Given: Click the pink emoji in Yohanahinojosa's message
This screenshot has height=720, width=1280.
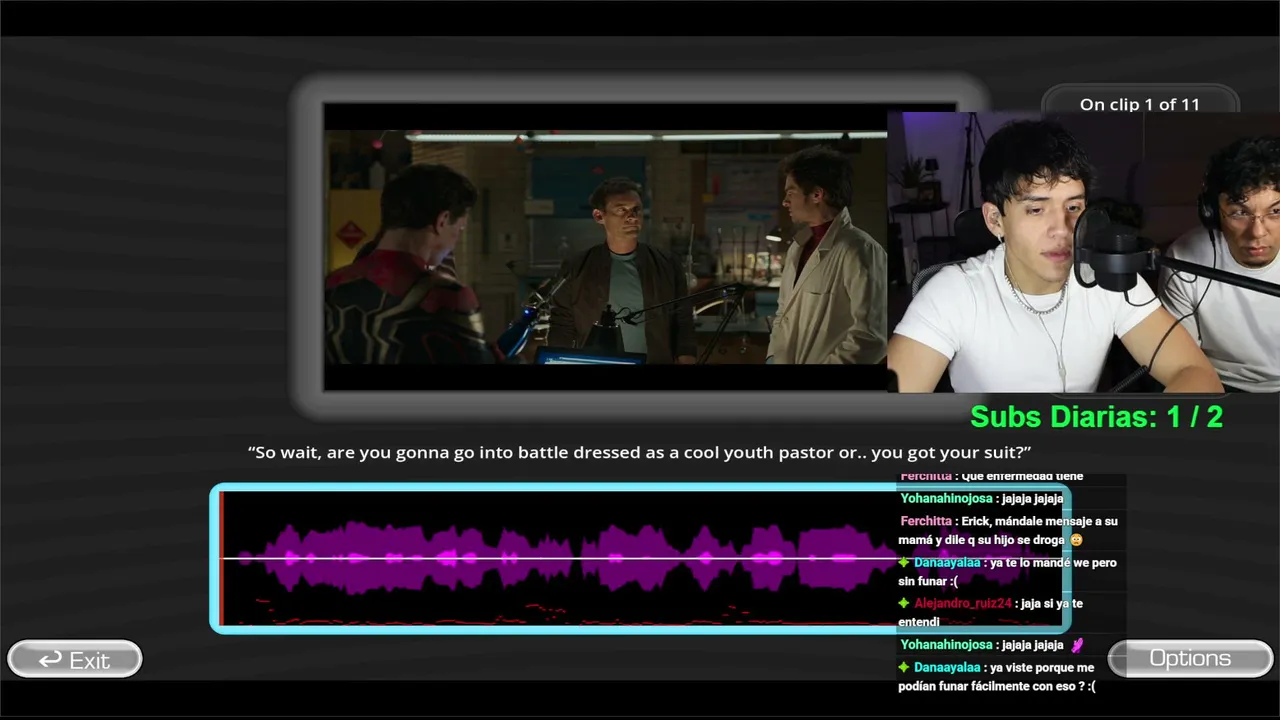Looking at the screenshot, I should (x=1077, y=645).
